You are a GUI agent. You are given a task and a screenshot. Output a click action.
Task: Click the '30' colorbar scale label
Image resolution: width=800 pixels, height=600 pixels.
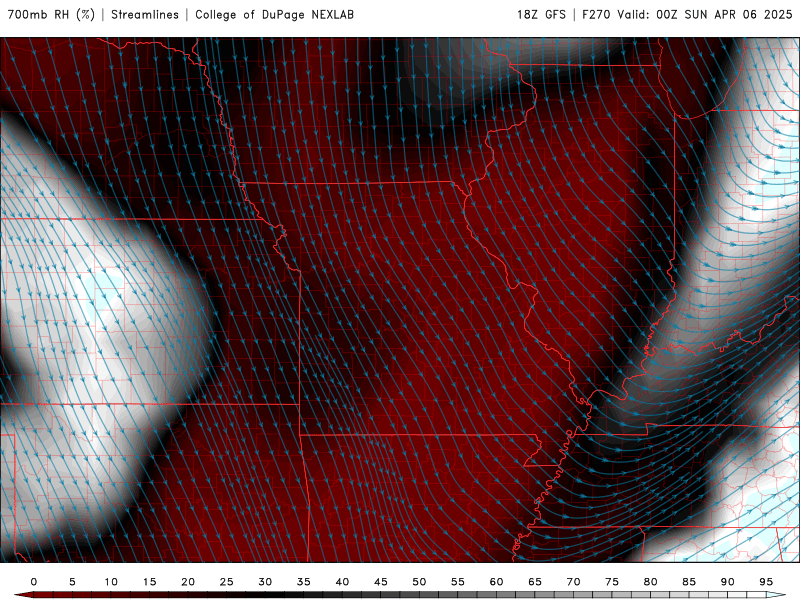265,582
